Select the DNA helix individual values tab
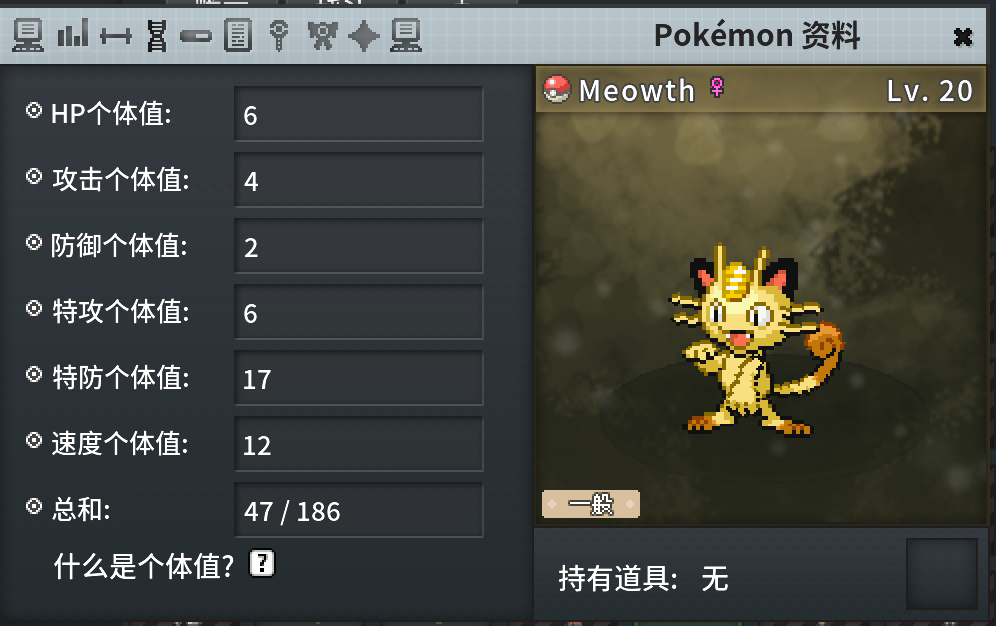Image resolution: width=996 pixels, height=626 pixels. pos(157,36)
